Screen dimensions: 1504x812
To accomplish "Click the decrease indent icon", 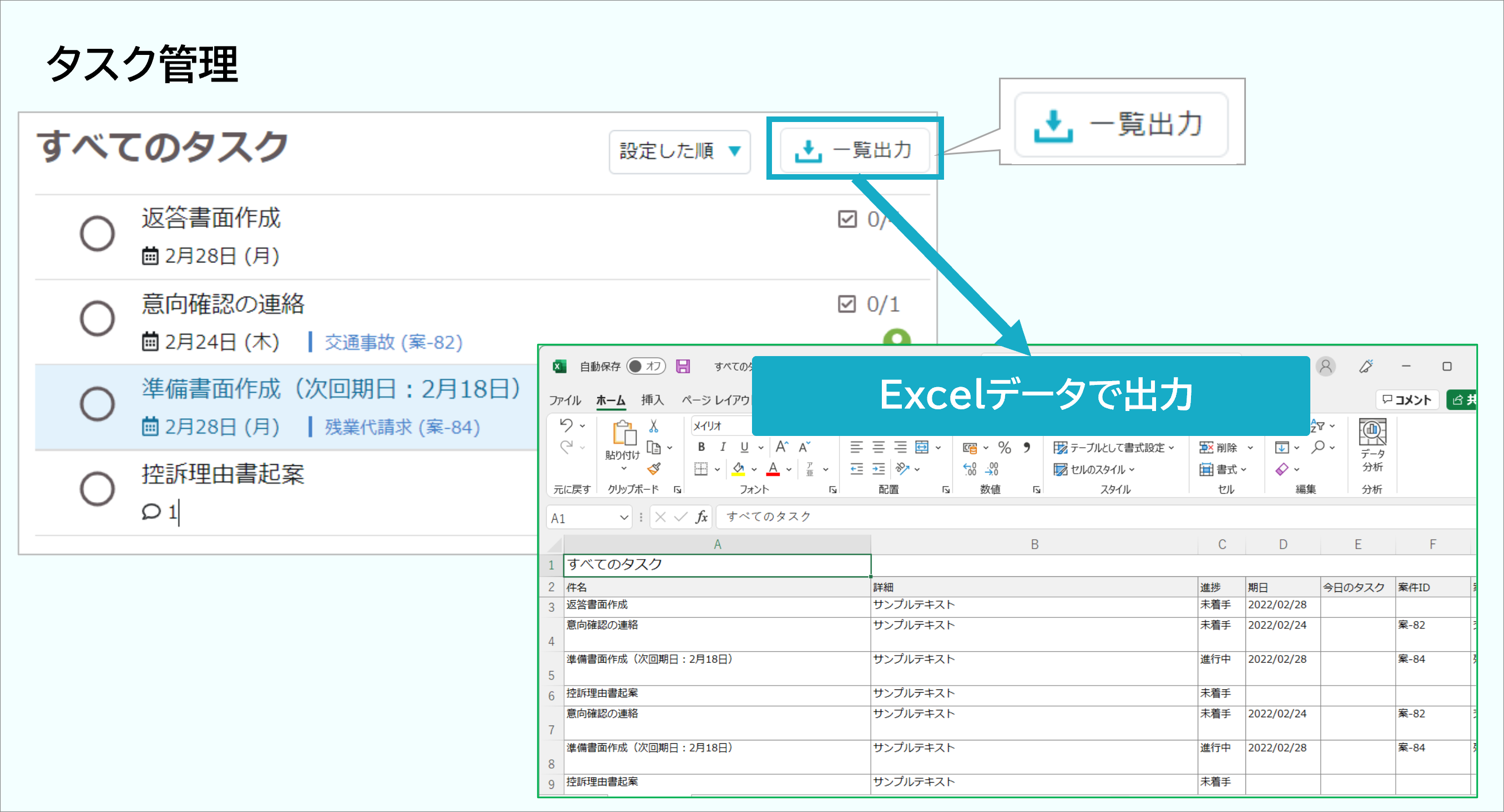I will 856,469.
